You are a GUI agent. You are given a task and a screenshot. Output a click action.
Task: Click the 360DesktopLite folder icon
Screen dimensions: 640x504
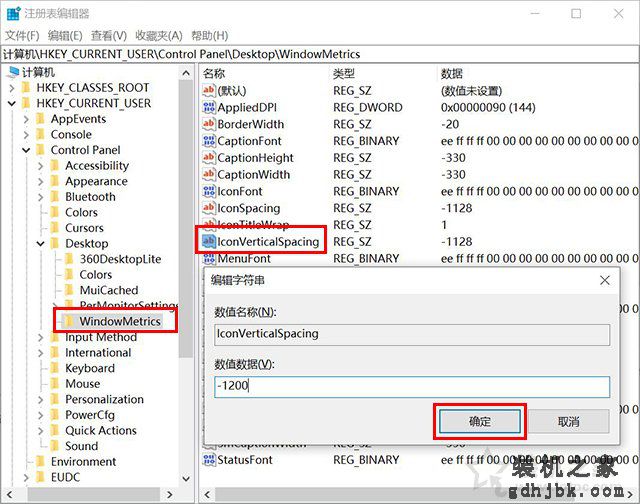pyautogui.click(x=69, y=259)
